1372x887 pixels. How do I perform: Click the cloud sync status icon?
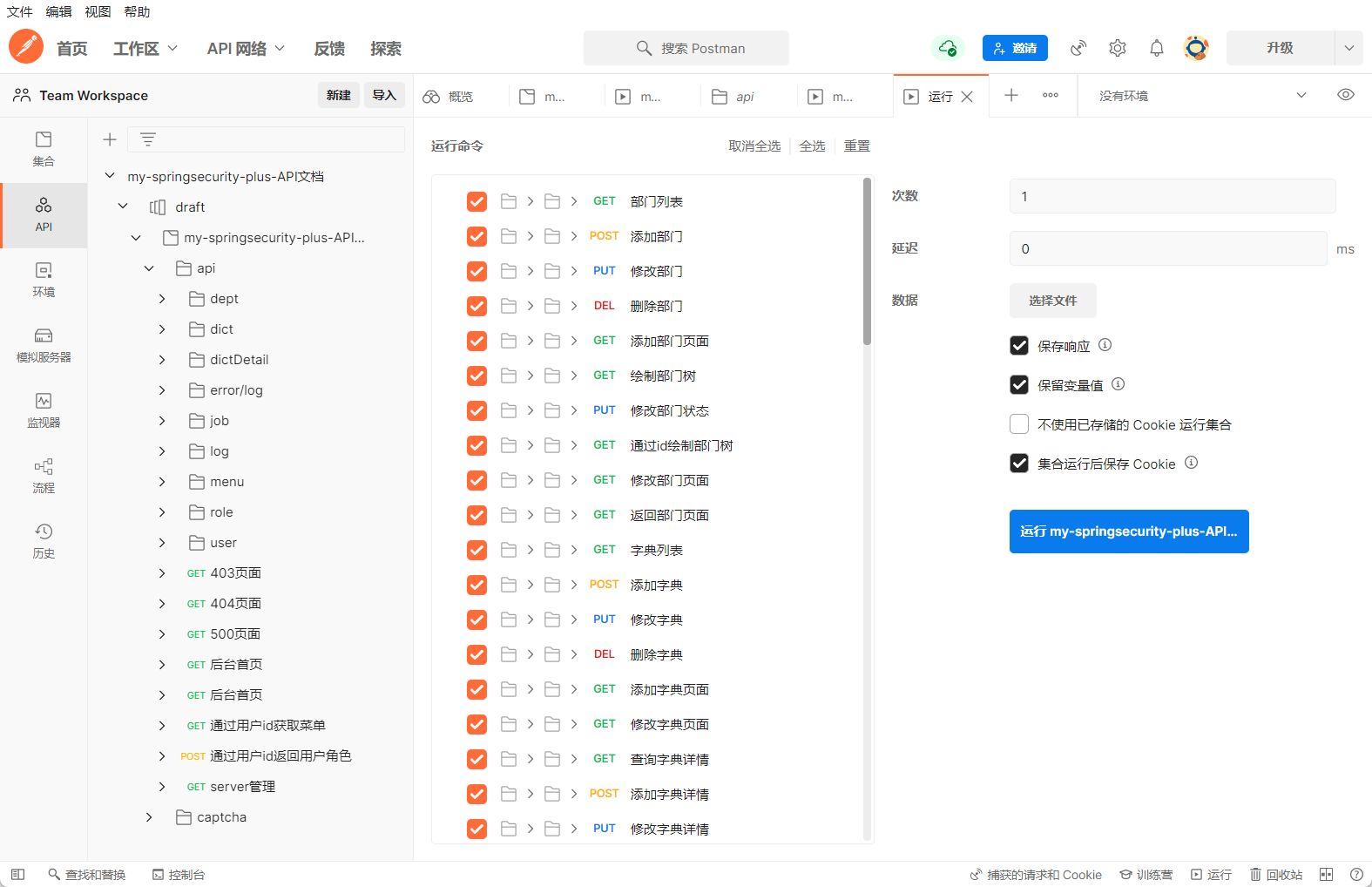[x=947, y=48]
